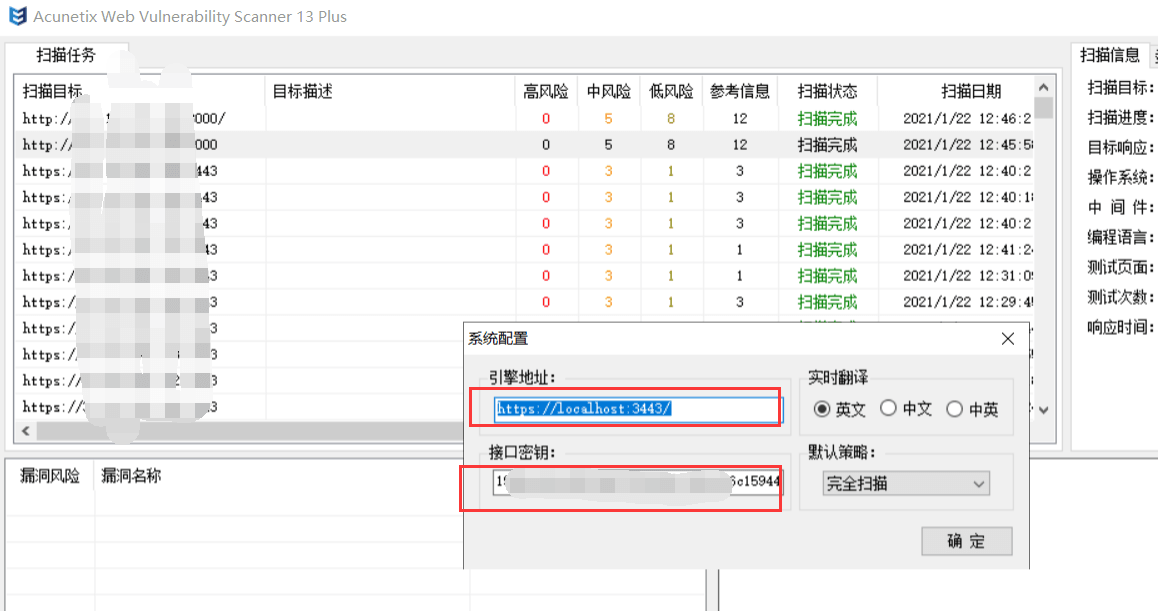1158x611 pixels.
Task: Click the 确定 button in the dialog
Action: (967, 541)
